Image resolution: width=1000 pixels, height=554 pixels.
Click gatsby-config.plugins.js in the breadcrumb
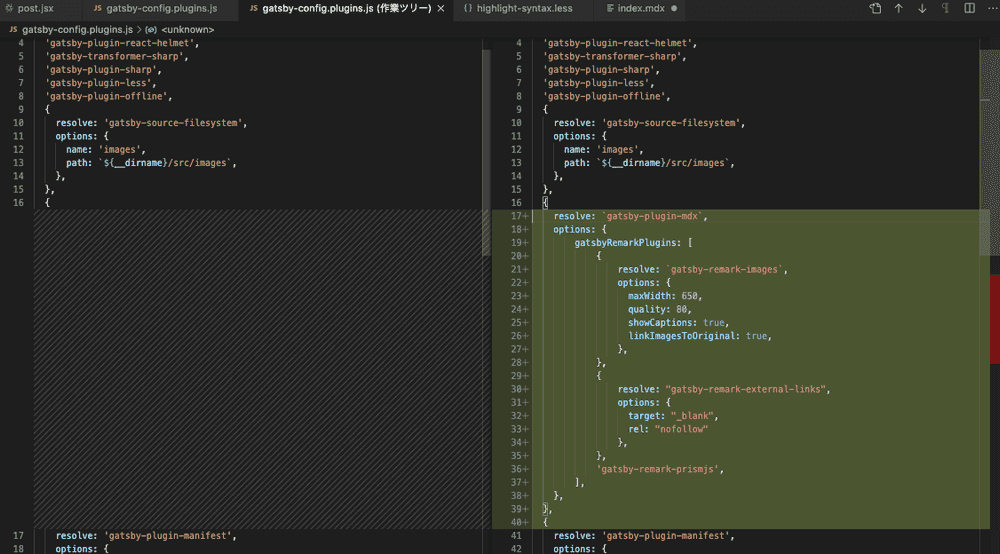click(77, 29)
